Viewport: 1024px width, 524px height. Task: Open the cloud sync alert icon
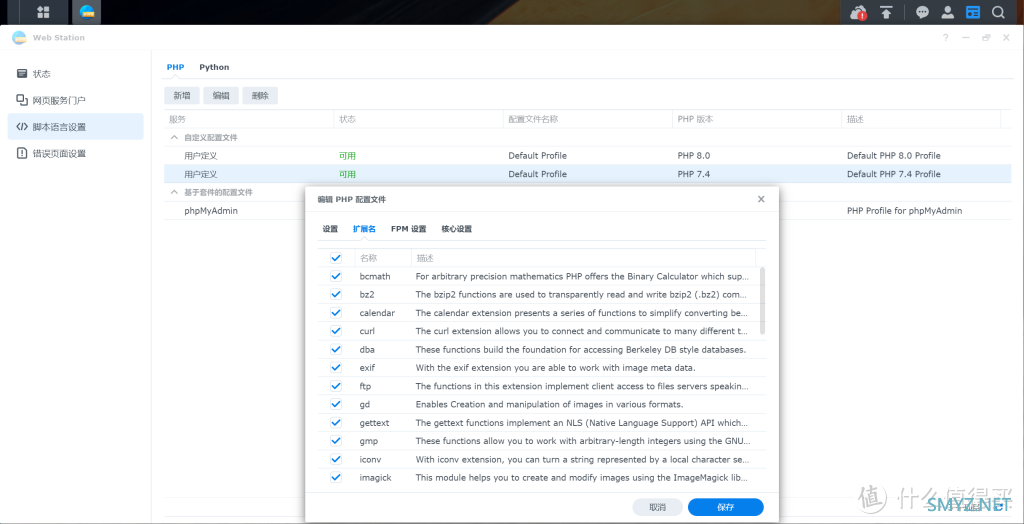[x=858, y=12]
